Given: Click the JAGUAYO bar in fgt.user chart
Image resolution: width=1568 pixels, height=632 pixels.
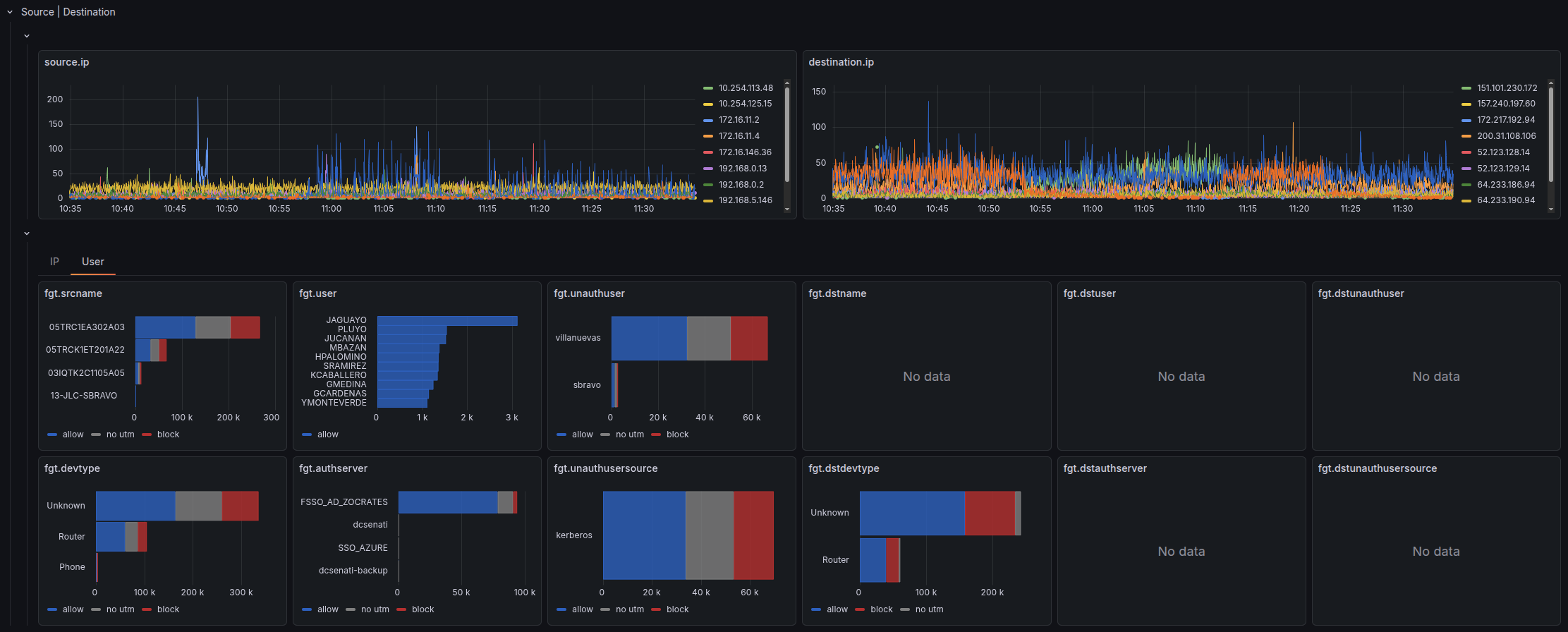Looking at the screenshot, I should click(x=447, y=321).
